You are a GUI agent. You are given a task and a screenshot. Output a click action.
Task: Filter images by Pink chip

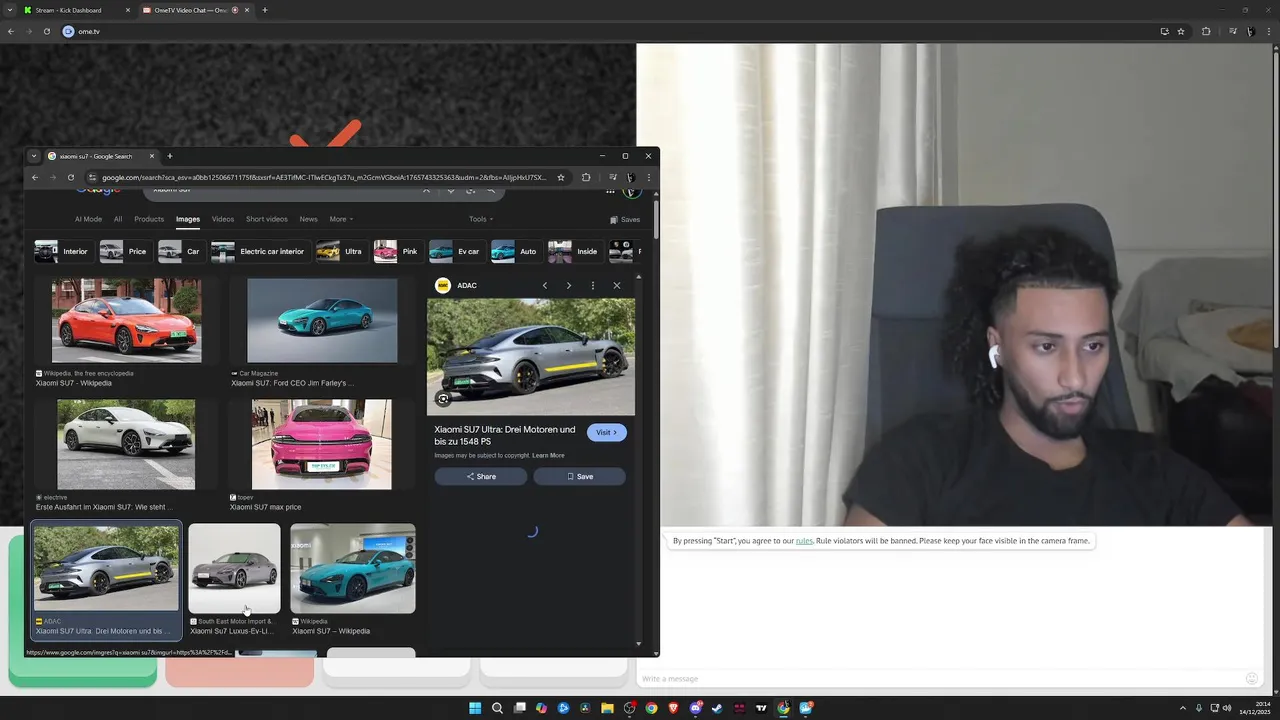click(x=397, y=251)
